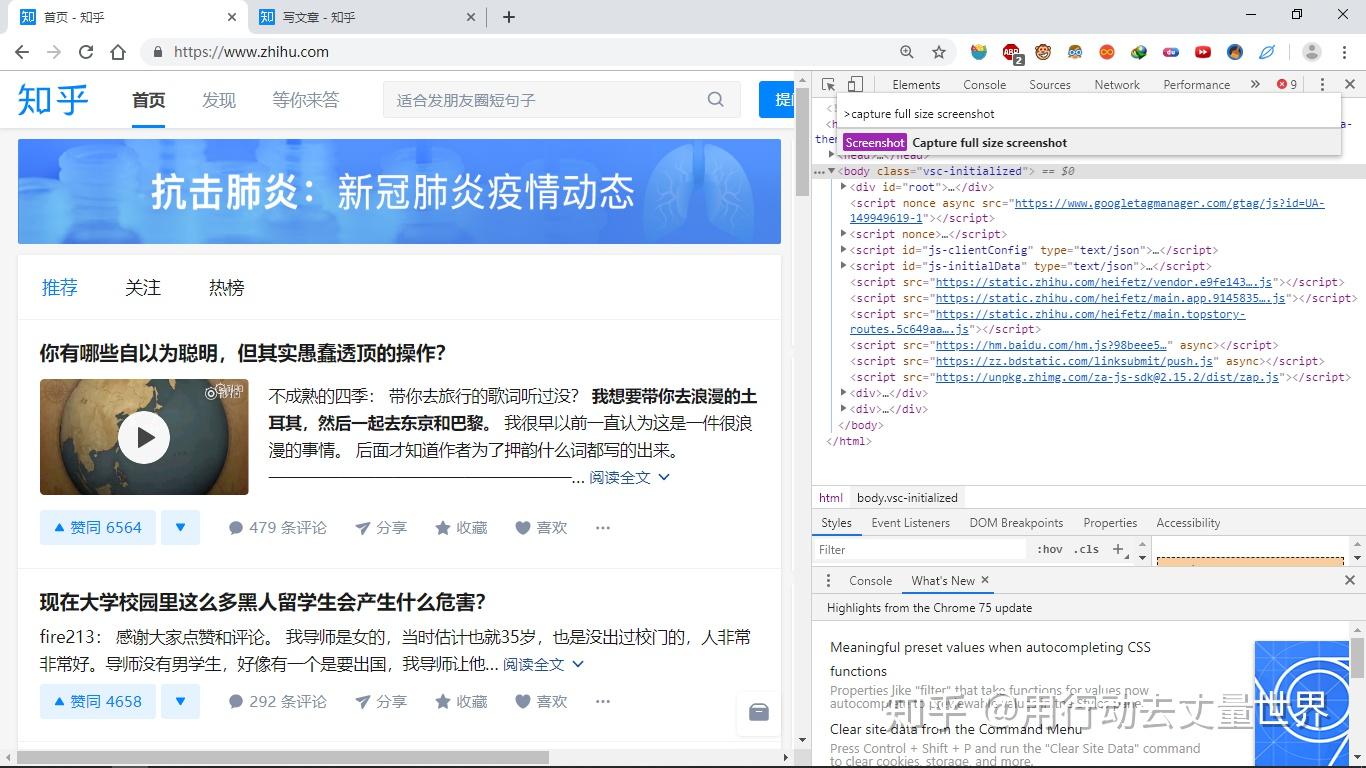Open hm.baidu.com script link
The image size is (1366, 768).
click(1051, 345)
